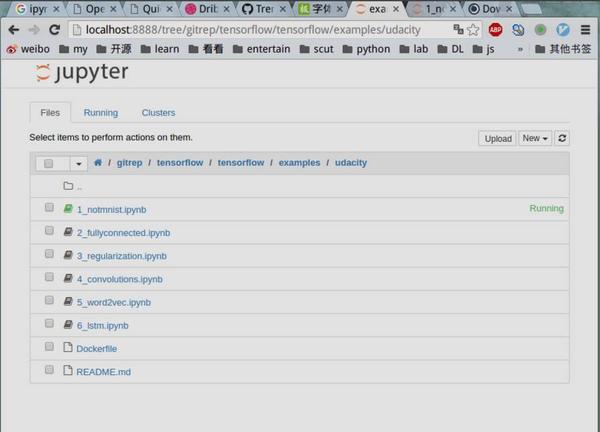Check the box for 1_notmnist.ipynb
The height and width of the screenshot is (432, 600).
point(49,207)
